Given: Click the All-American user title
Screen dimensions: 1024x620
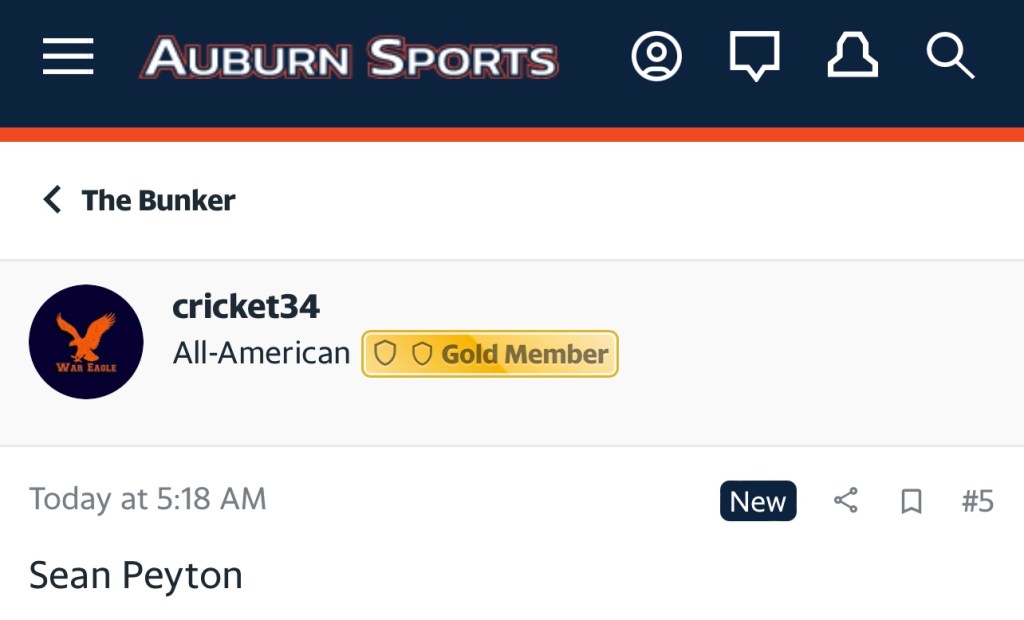Looking at the screenshot, I should point(261,353).
